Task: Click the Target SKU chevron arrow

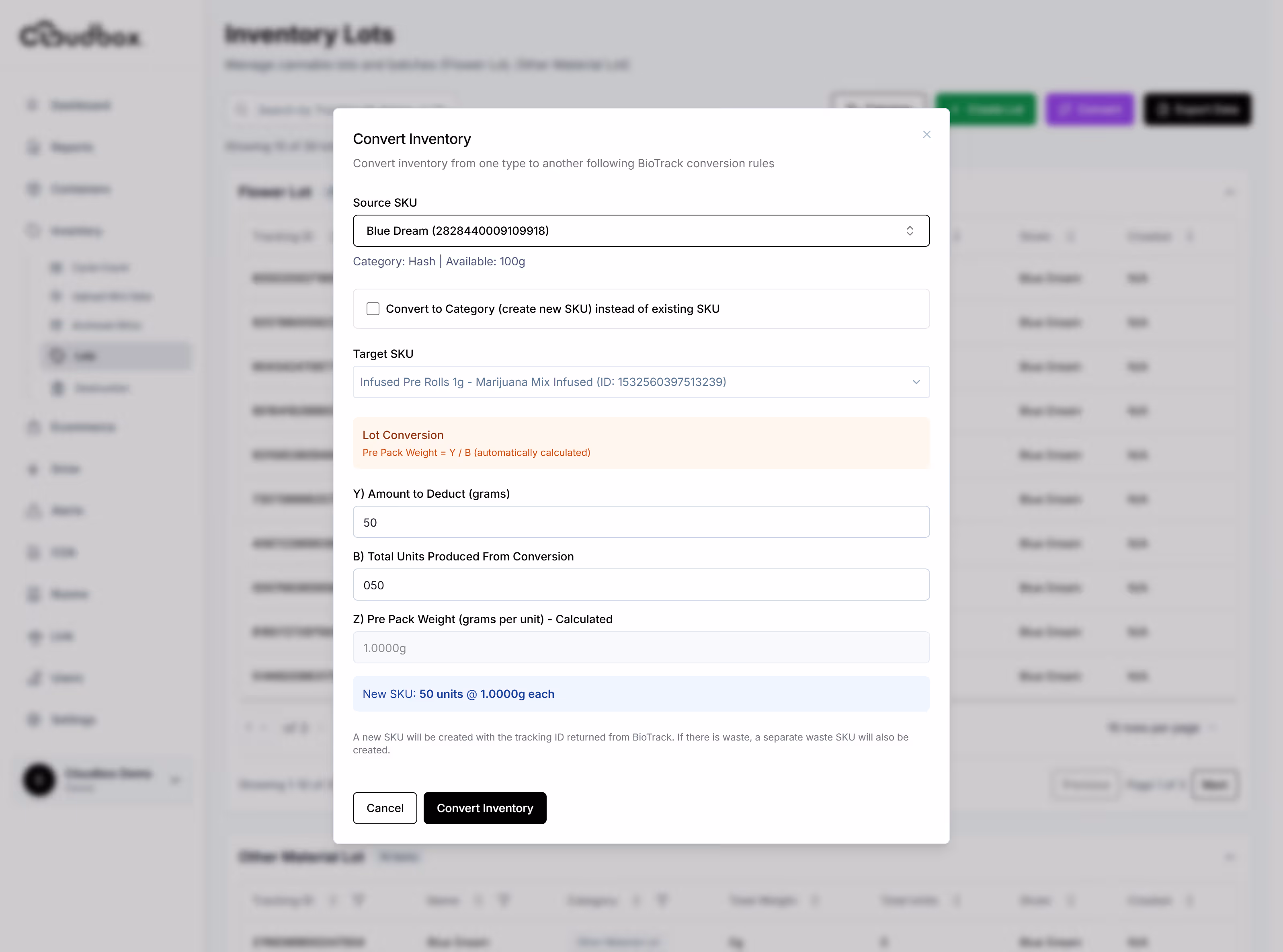Action: point(916,382)
